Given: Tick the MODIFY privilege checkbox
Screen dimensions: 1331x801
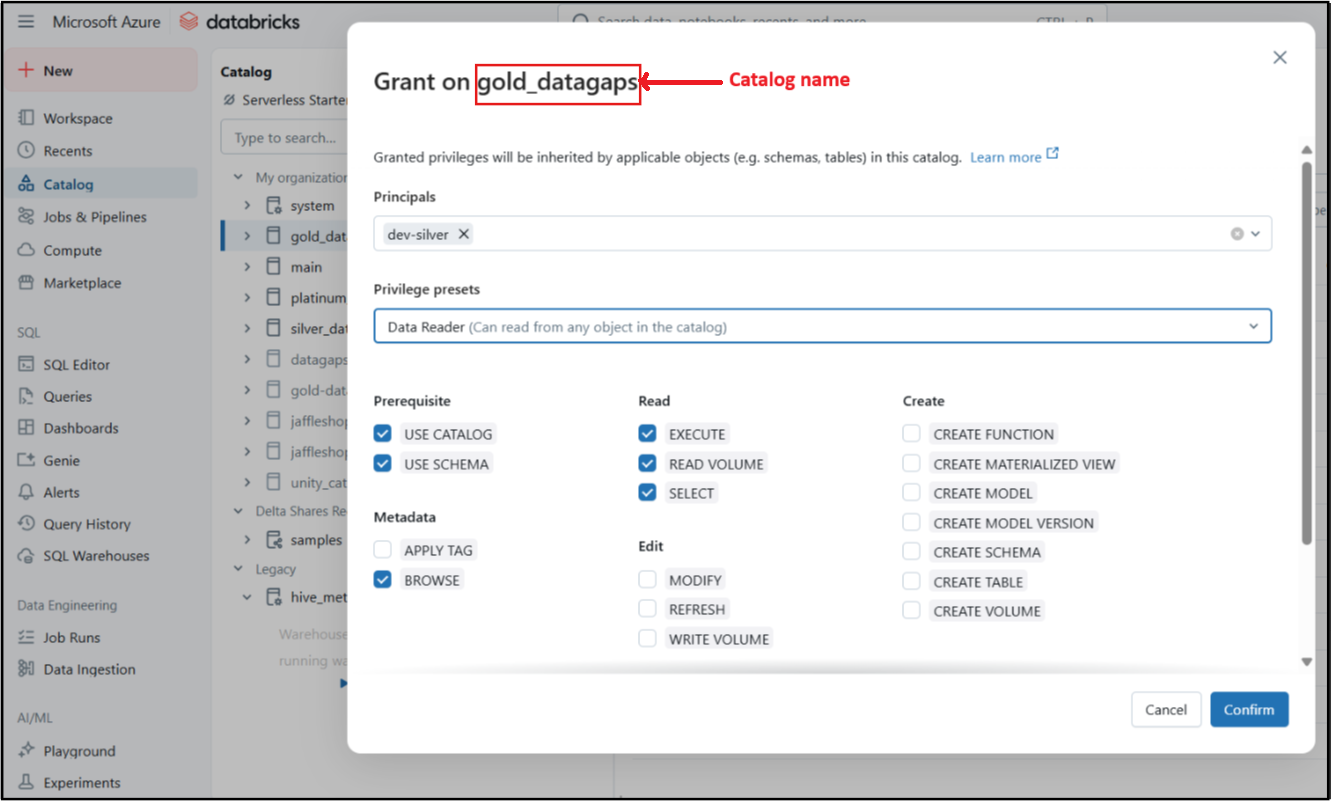Looking at the screenshot, I should click(x=648, y=580).
